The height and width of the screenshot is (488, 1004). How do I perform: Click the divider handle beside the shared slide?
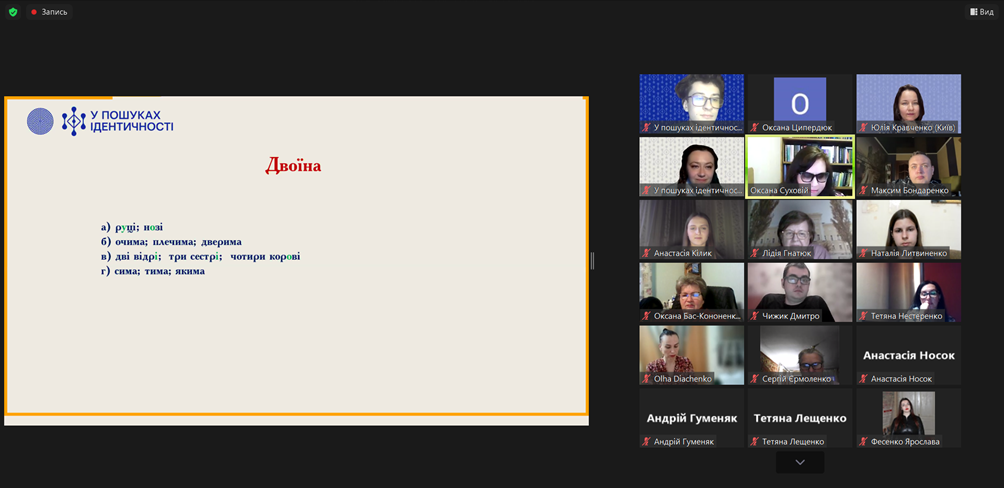click(592, 261)
